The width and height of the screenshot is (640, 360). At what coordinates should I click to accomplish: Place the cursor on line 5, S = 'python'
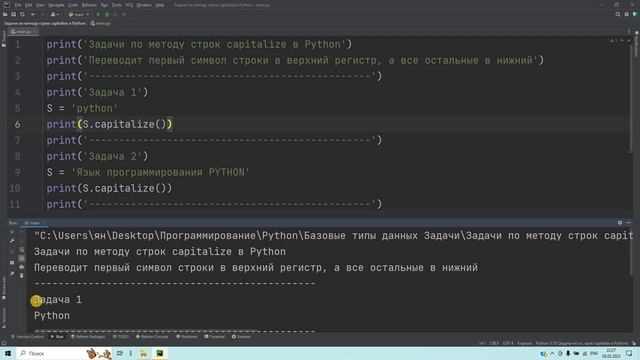[82, 108]
